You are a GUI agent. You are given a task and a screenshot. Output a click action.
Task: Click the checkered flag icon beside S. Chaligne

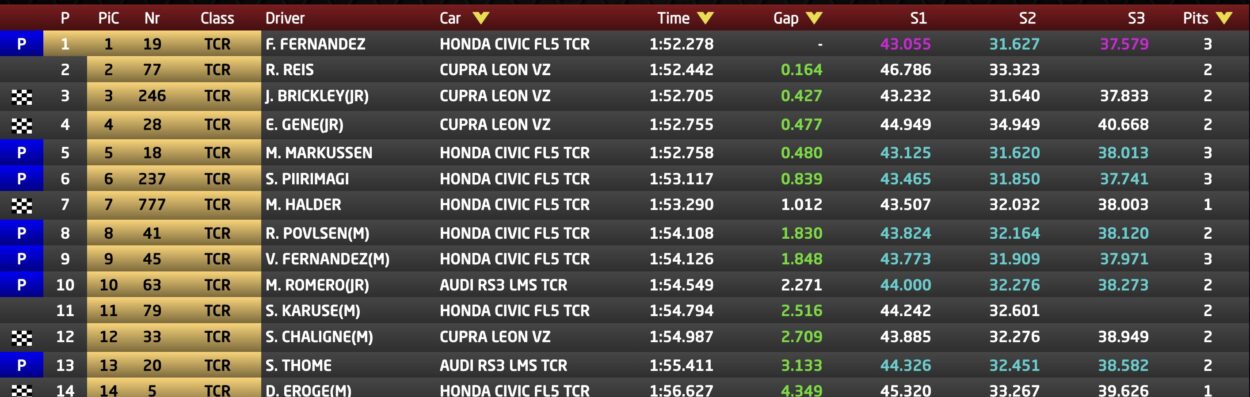(21, 338)
